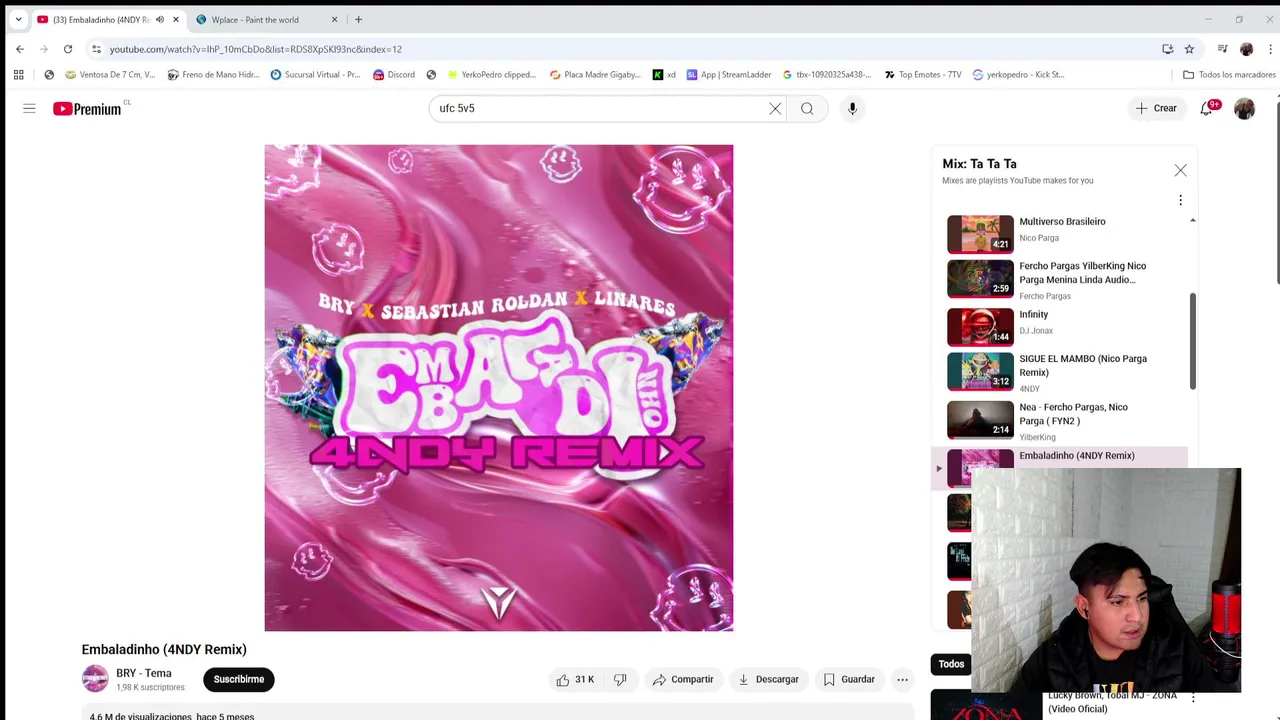Open the YouTube hamburger guide menu
Viewport: 1280px width, 720px height.
[29, 108]
